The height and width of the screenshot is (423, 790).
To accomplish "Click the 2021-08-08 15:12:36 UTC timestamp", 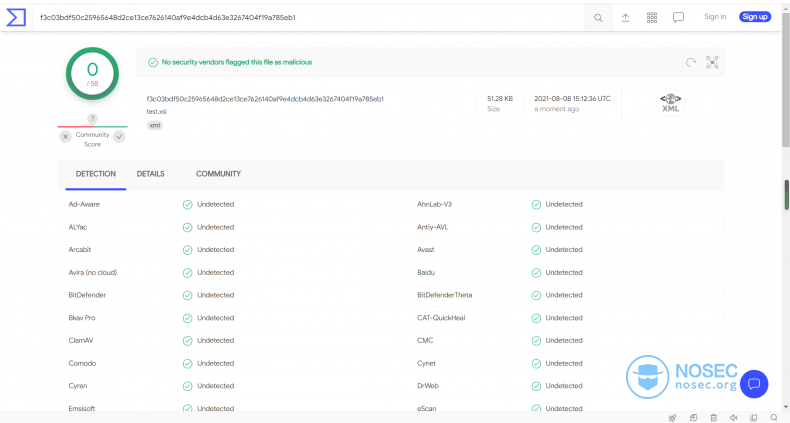I will point(572,99).
